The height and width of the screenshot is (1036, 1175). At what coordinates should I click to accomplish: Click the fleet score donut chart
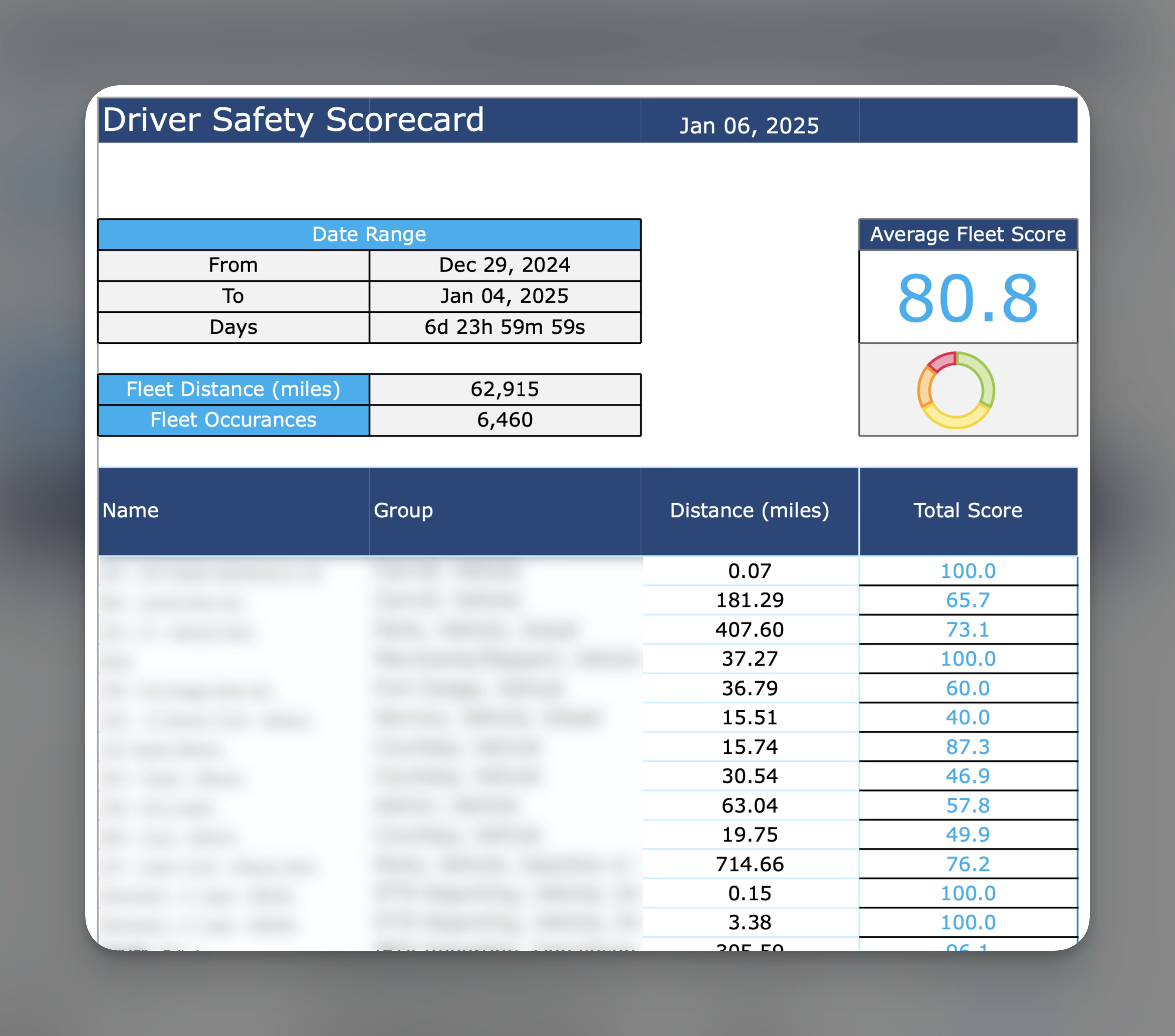956,390
